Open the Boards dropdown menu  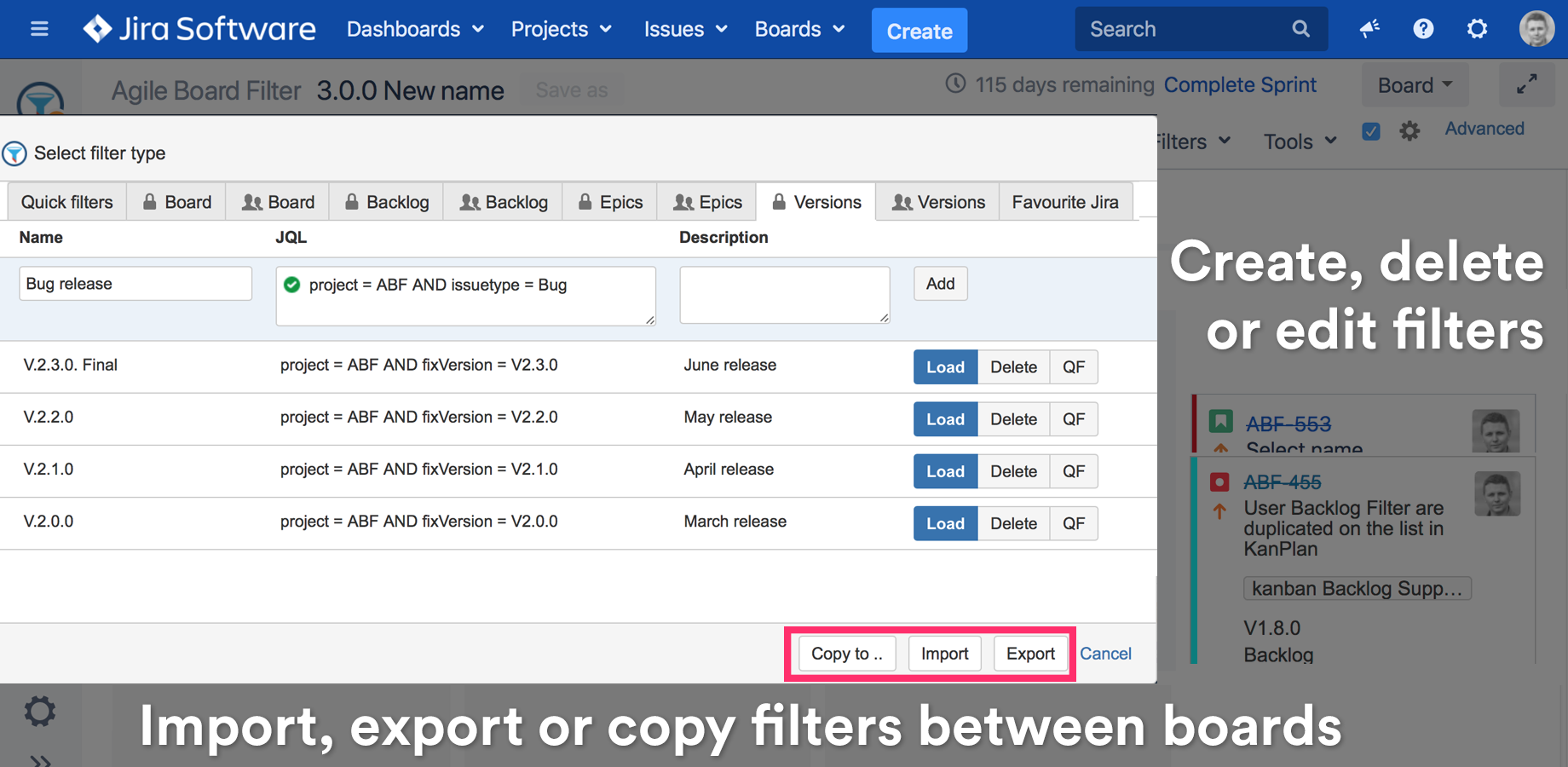pos(798,29)
